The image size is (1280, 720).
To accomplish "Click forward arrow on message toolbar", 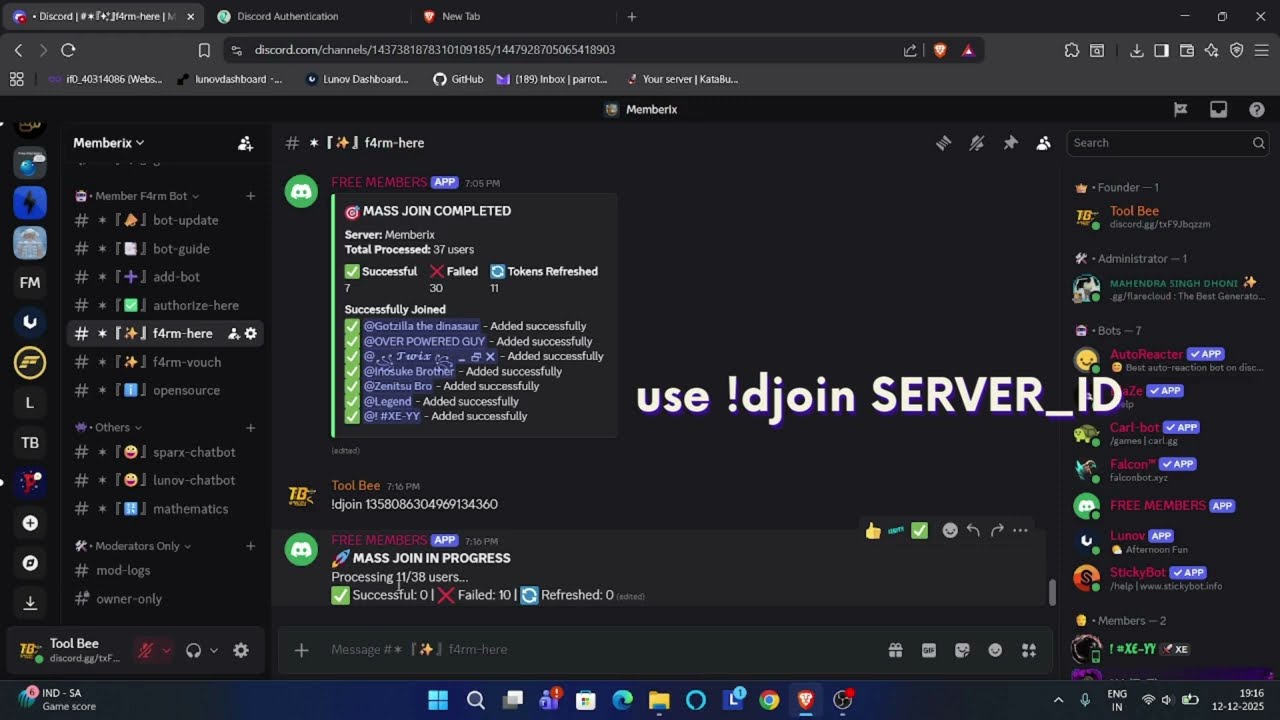I will coord(997,531).
